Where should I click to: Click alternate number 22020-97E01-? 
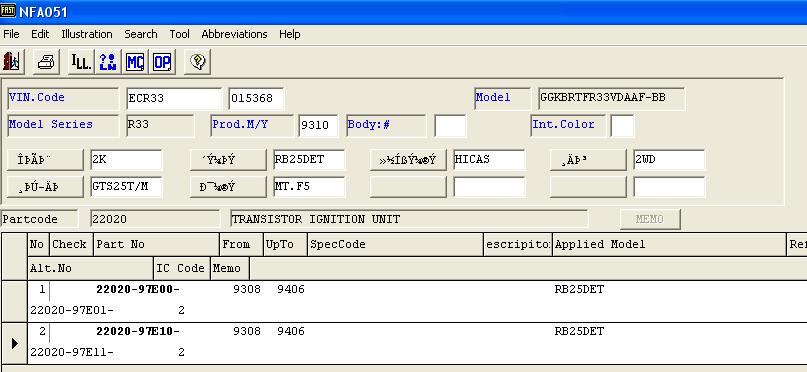(72, 310)
